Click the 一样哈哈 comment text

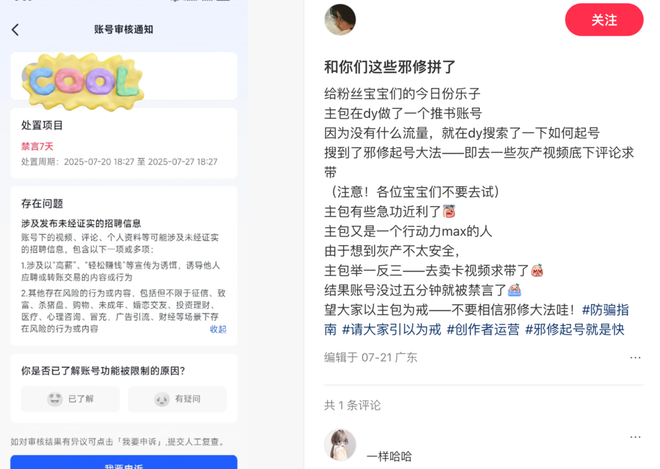click(389, 456)
